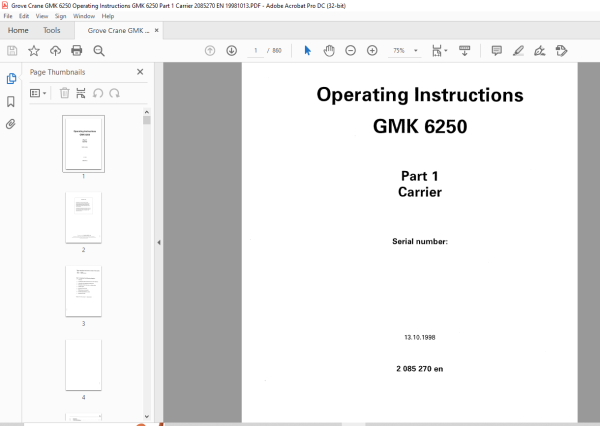Activate the hand pan tool

coord(329,51)
